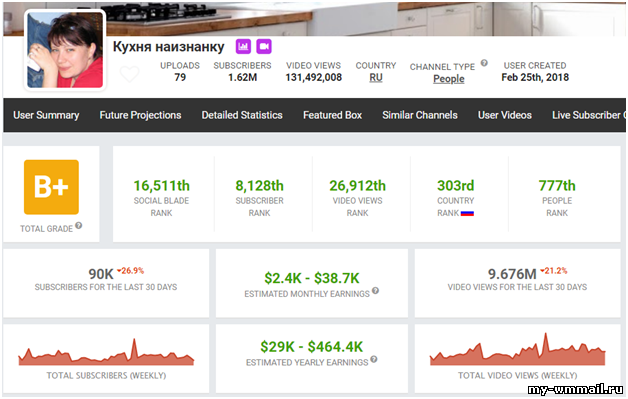This screenshot has width=628, height=399.
Task: Click the 16,511th Social Blade rank
Action: tap(161, 186)
